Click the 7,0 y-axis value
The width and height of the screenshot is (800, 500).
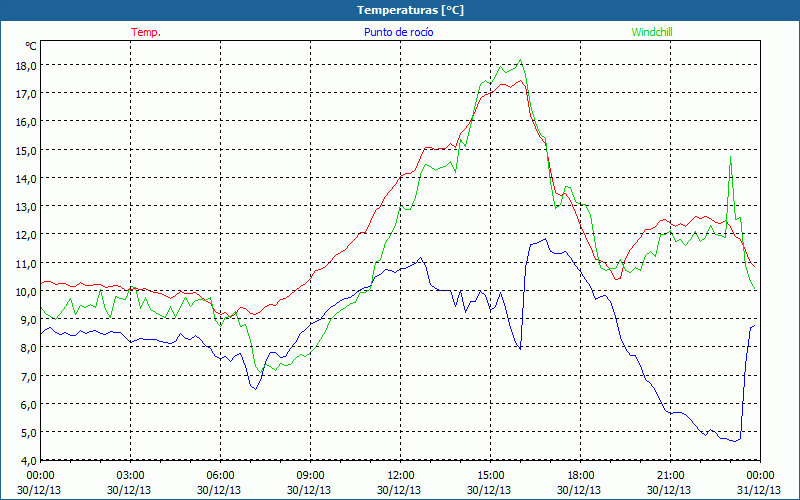coord(28,376)
